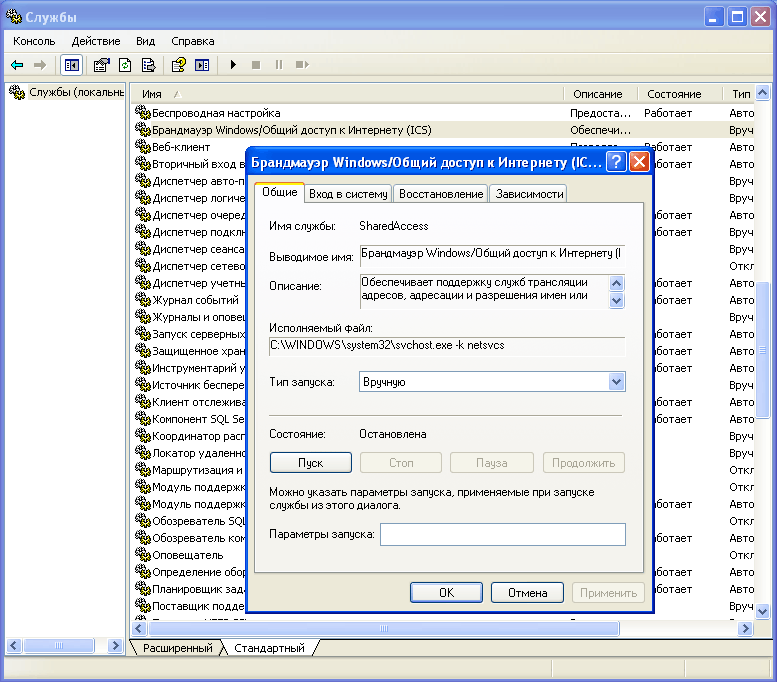777x682 pixels.
Task: Click the Back arrow toolbar icon
Action: [x=17, y=65]
